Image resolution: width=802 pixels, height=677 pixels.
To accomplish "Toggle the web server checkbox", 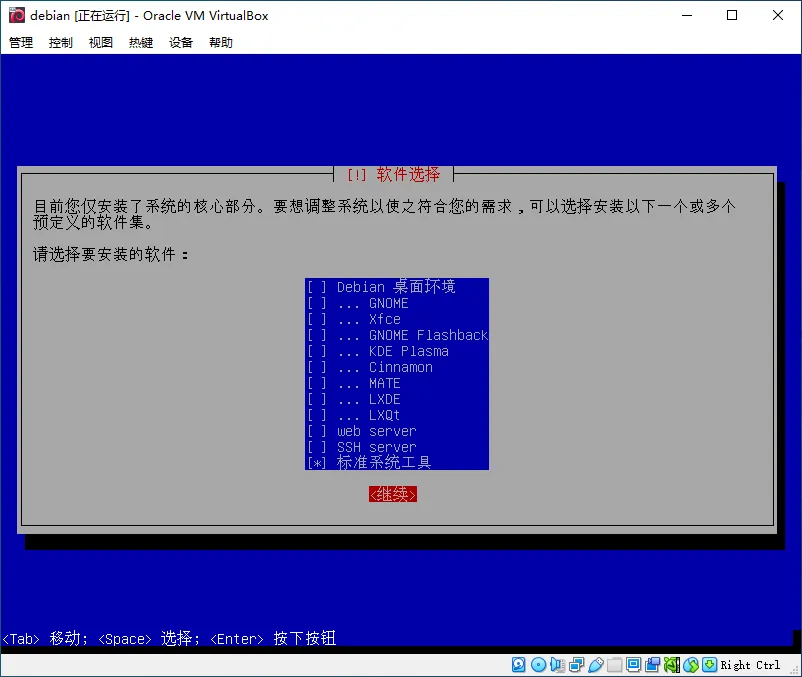I will pos(317,431).
